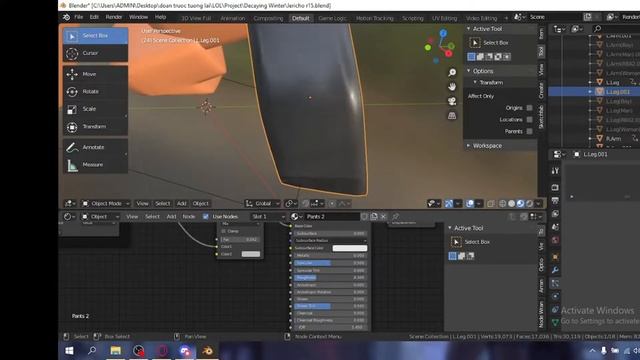Toggle X-ray view button in viewport header
Image resolution: width=640 pixels, height=360 pixels.
pyautogui.click(x=491, y=203)
